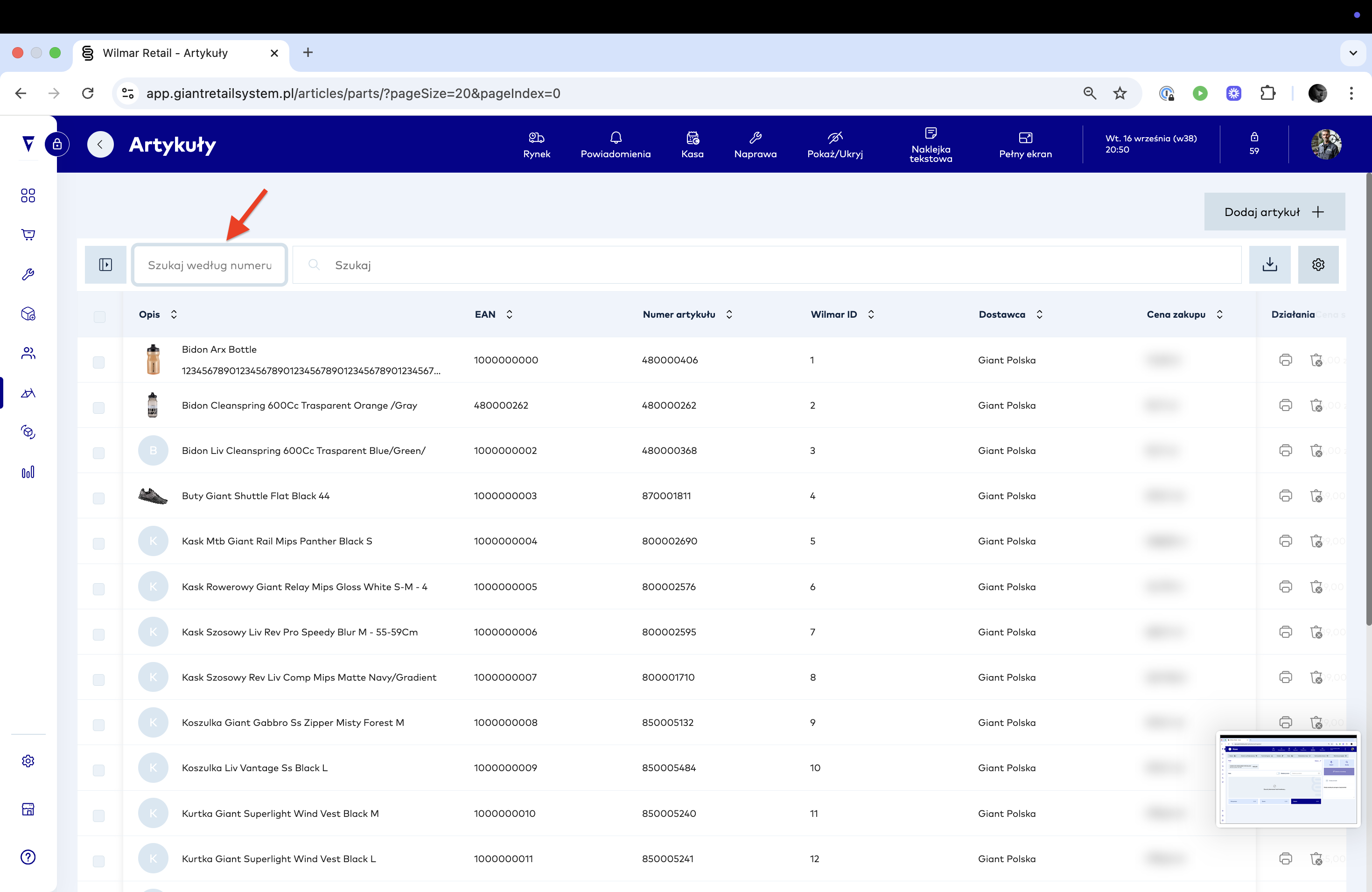Select checkbox for Bidon Arx Bottle row
The height and width of the screenshot is (892, 1372).
click(x=99, y=362)
